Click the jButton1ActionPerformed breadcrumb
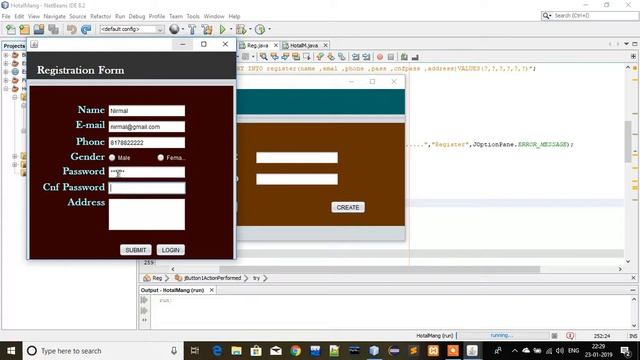Viewport: 640px width, 360px height. click(x=212, y=278)
